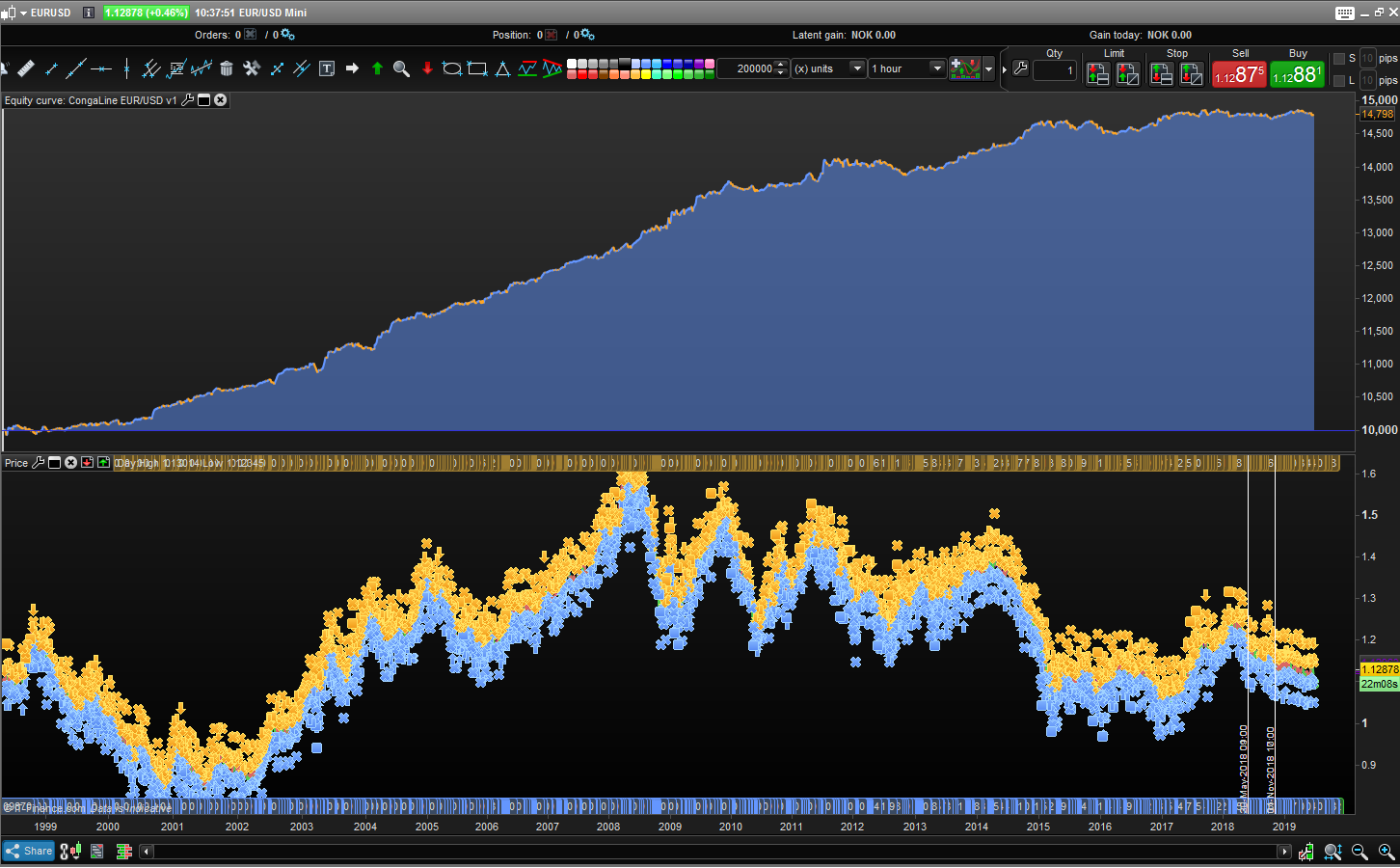The height and width of the screenshot is (868, 1400).
Task: Click the zoom out magnifier icon
Action: point(1360,852)
